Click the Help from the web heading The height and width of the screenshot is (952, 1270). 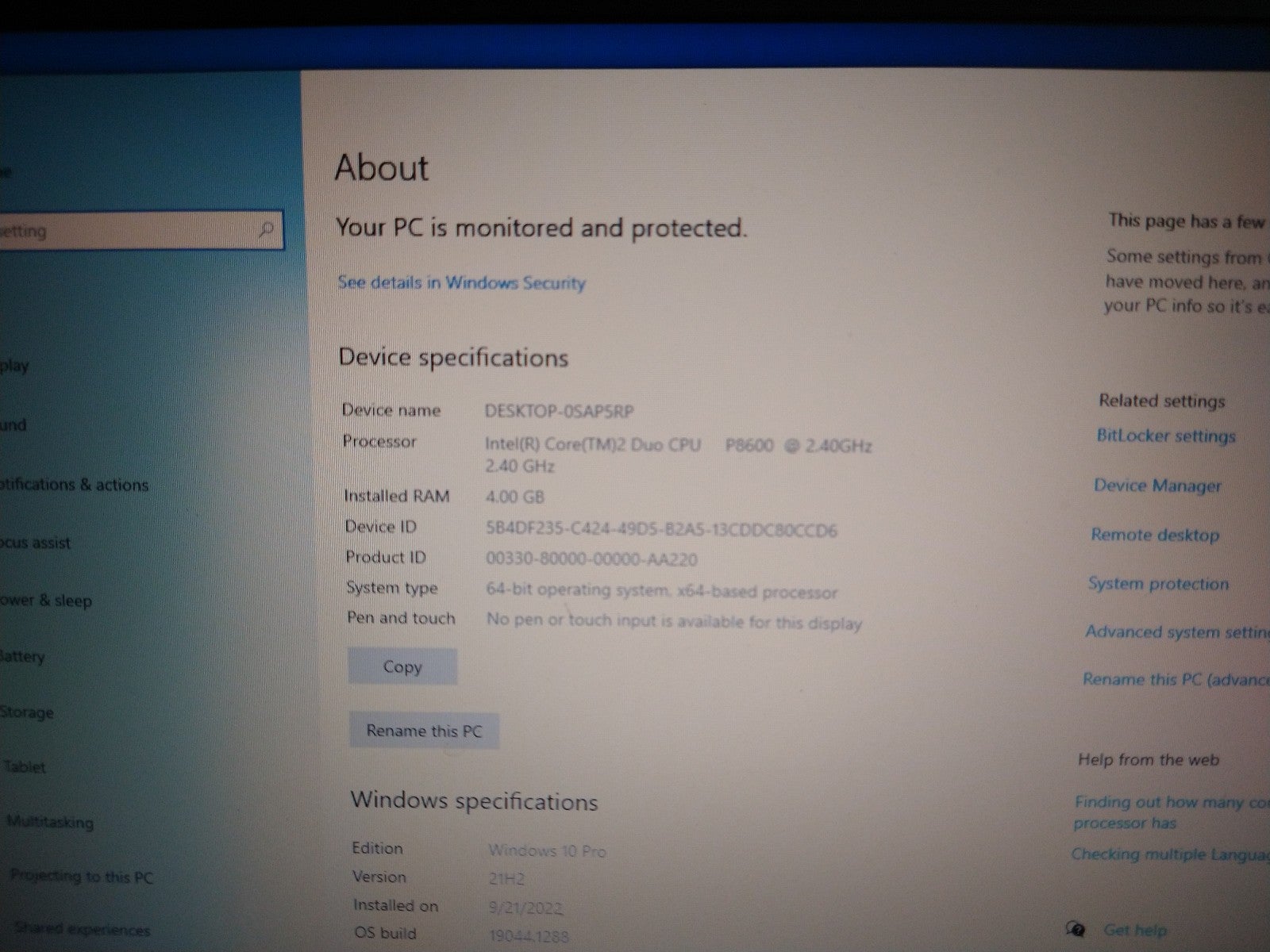coord(1149,760)
